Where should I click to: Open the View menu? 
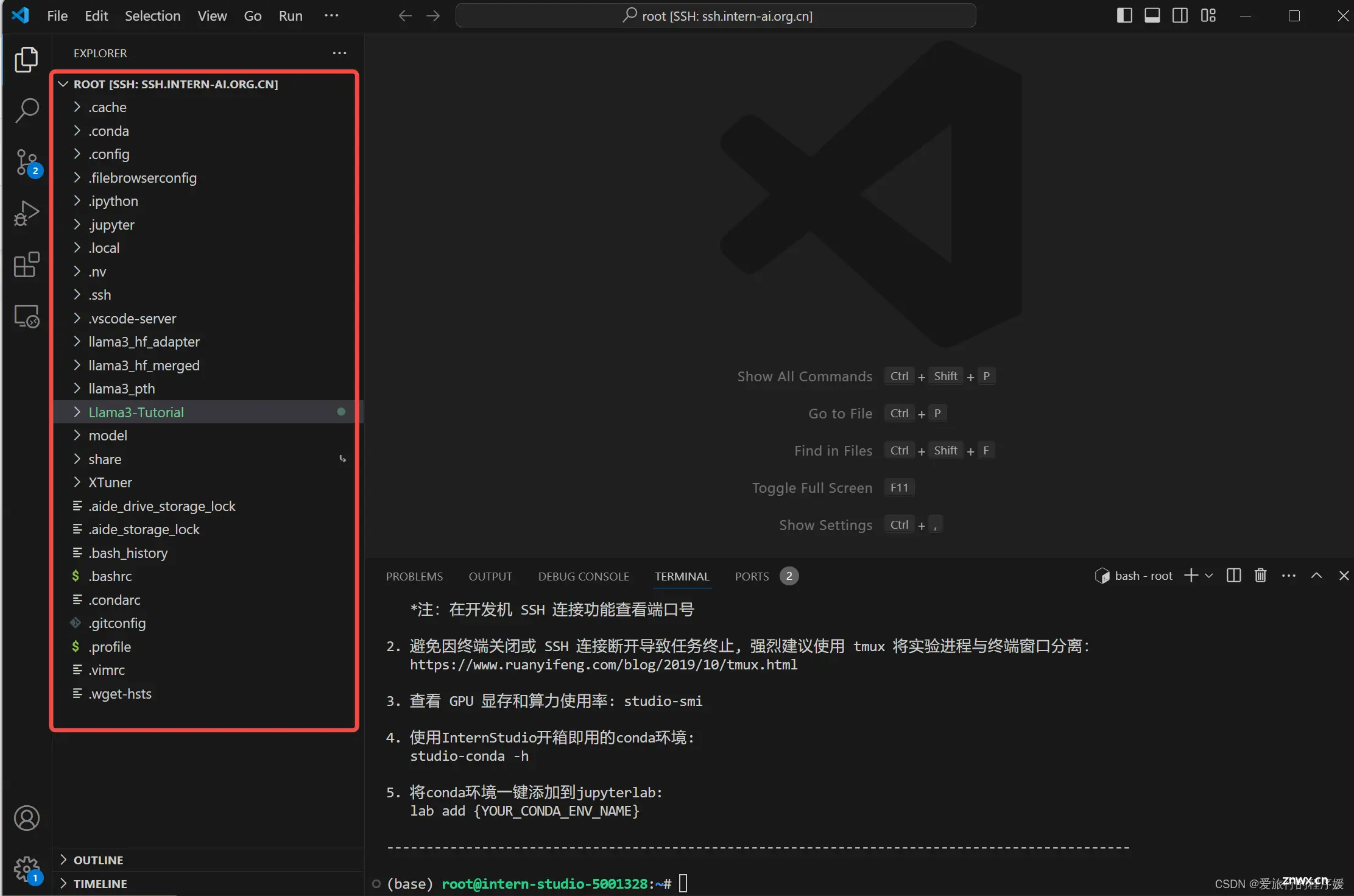(x=212, y=16)
